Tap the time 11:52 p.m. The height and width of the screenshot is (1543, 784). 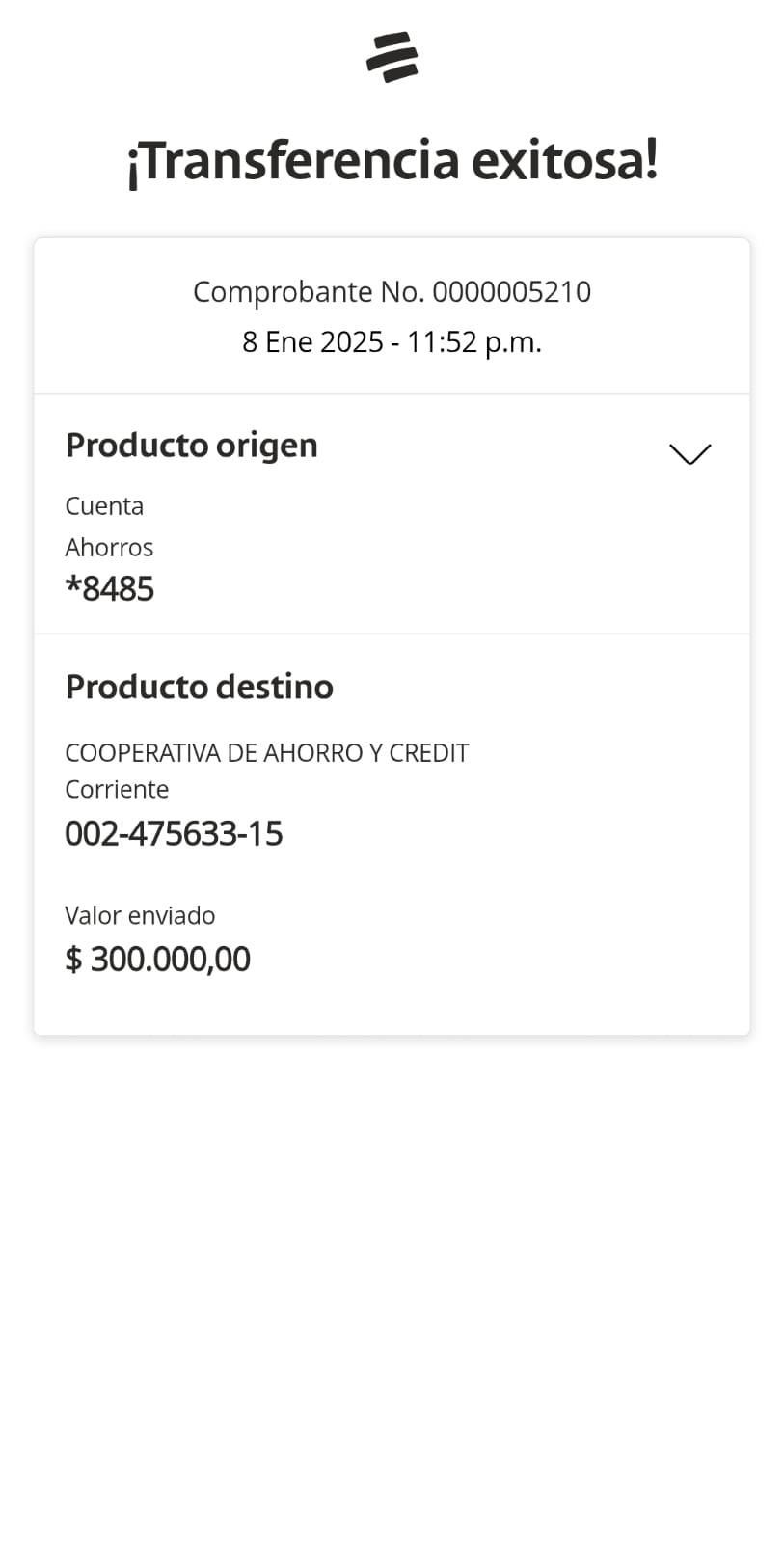point(473,342)
